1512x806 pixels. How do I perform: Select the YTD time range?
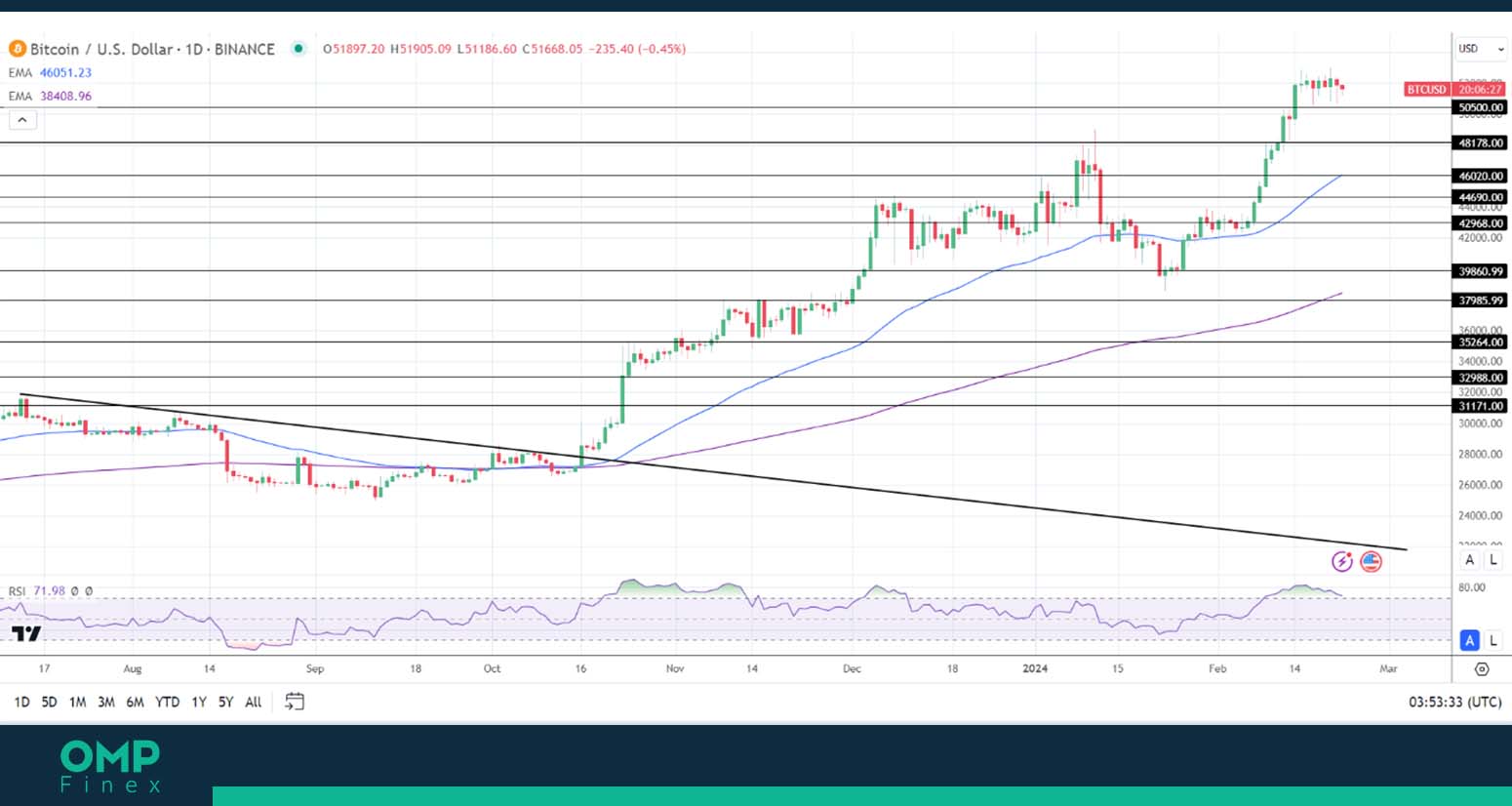point(168,702)
